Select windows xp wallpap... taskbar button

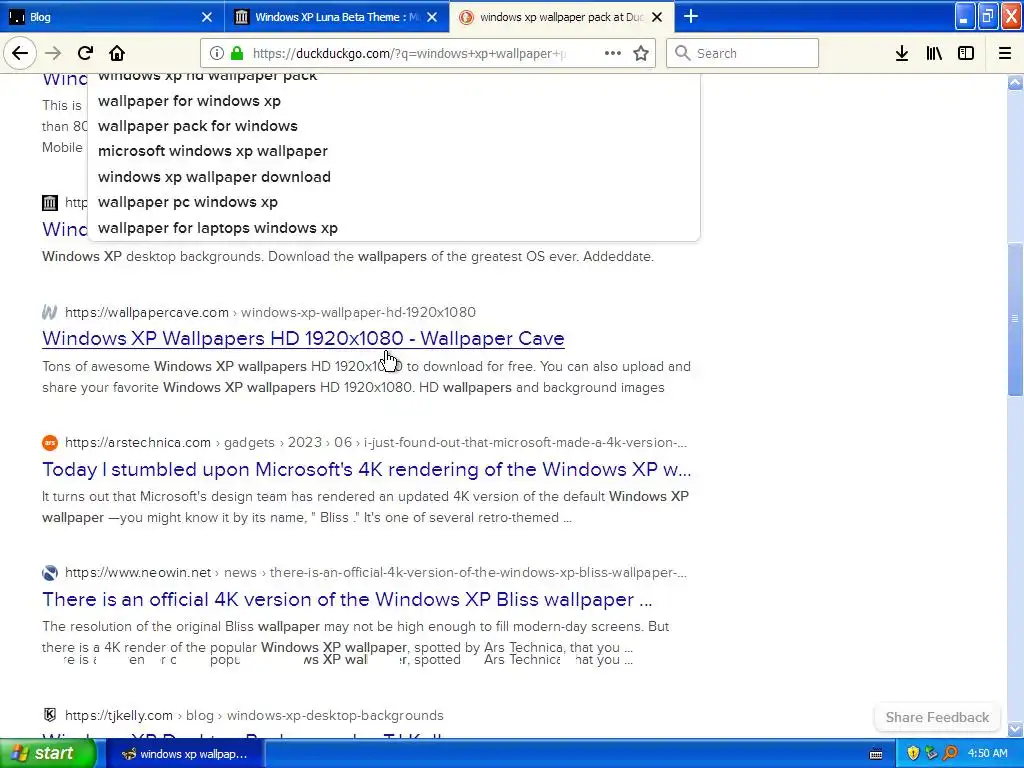pos(185,754)
